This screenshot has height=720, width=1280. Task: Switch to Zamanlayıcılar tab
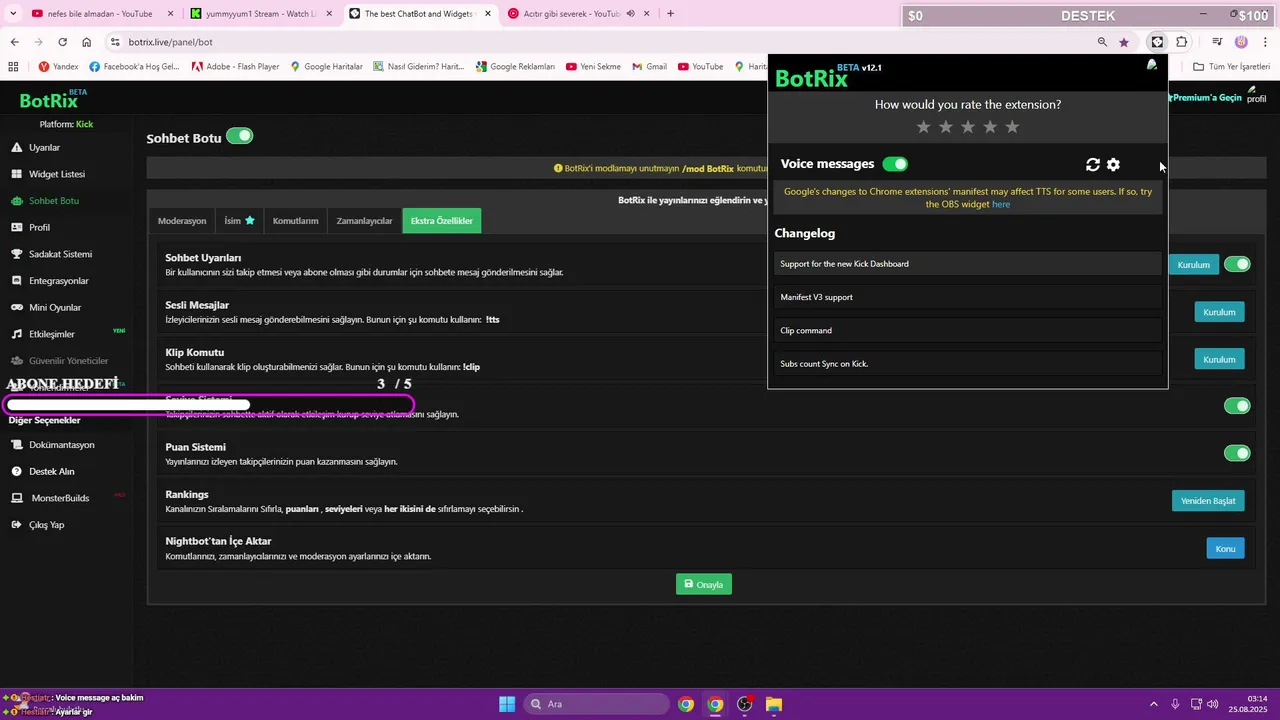tap(364, 221)
